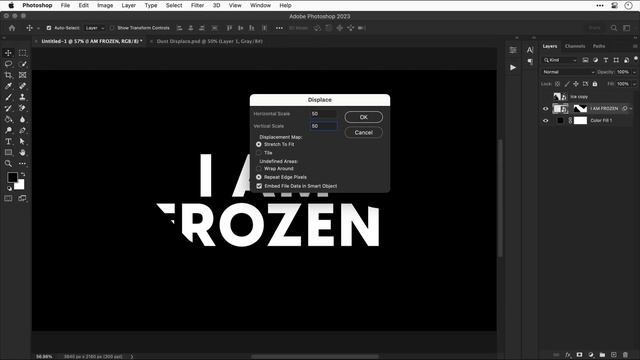Select the Brush tool
This screenshot has height=360, width=640.
8,97
